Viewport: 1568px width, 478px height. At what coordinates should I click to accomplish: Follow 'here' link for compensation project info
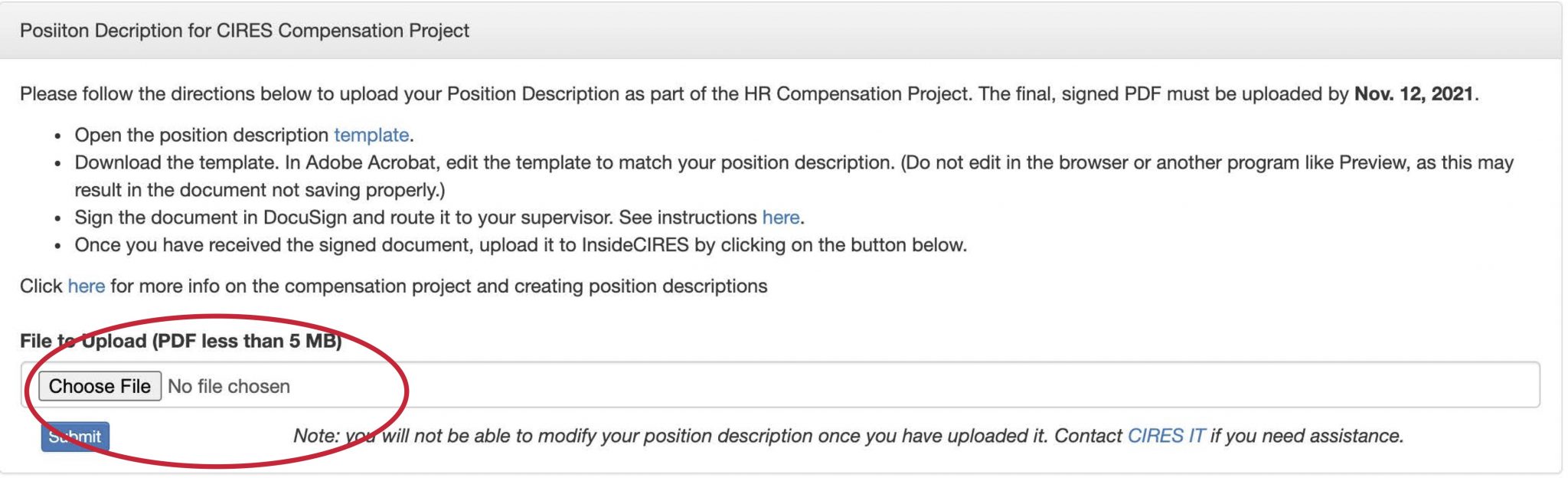(x=87, y=286)
